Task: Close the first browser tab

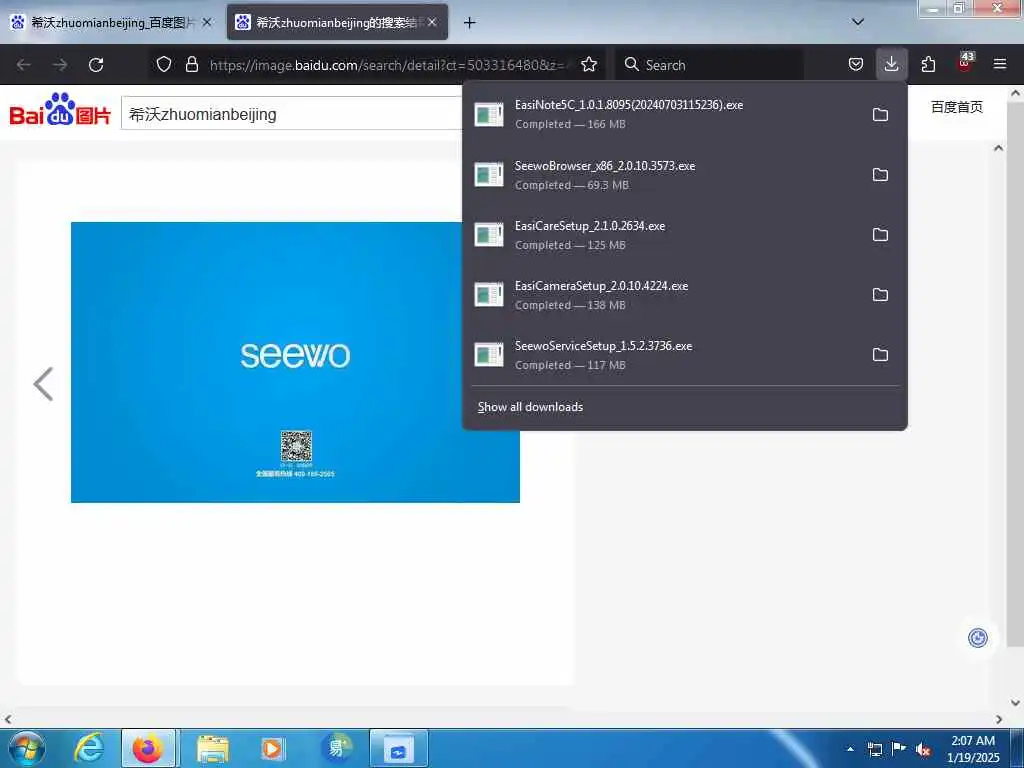Action: 206,22
